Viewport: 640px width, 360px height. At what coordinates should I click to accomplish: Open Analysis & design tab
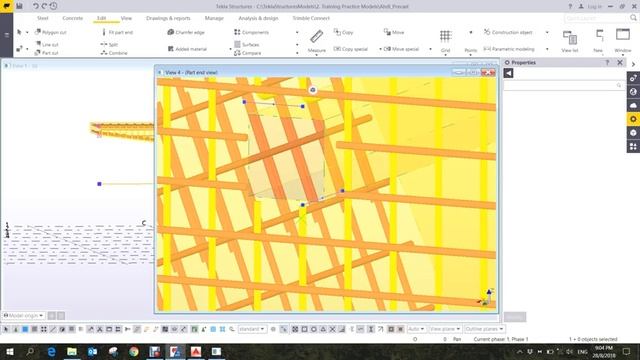[258, 18]
